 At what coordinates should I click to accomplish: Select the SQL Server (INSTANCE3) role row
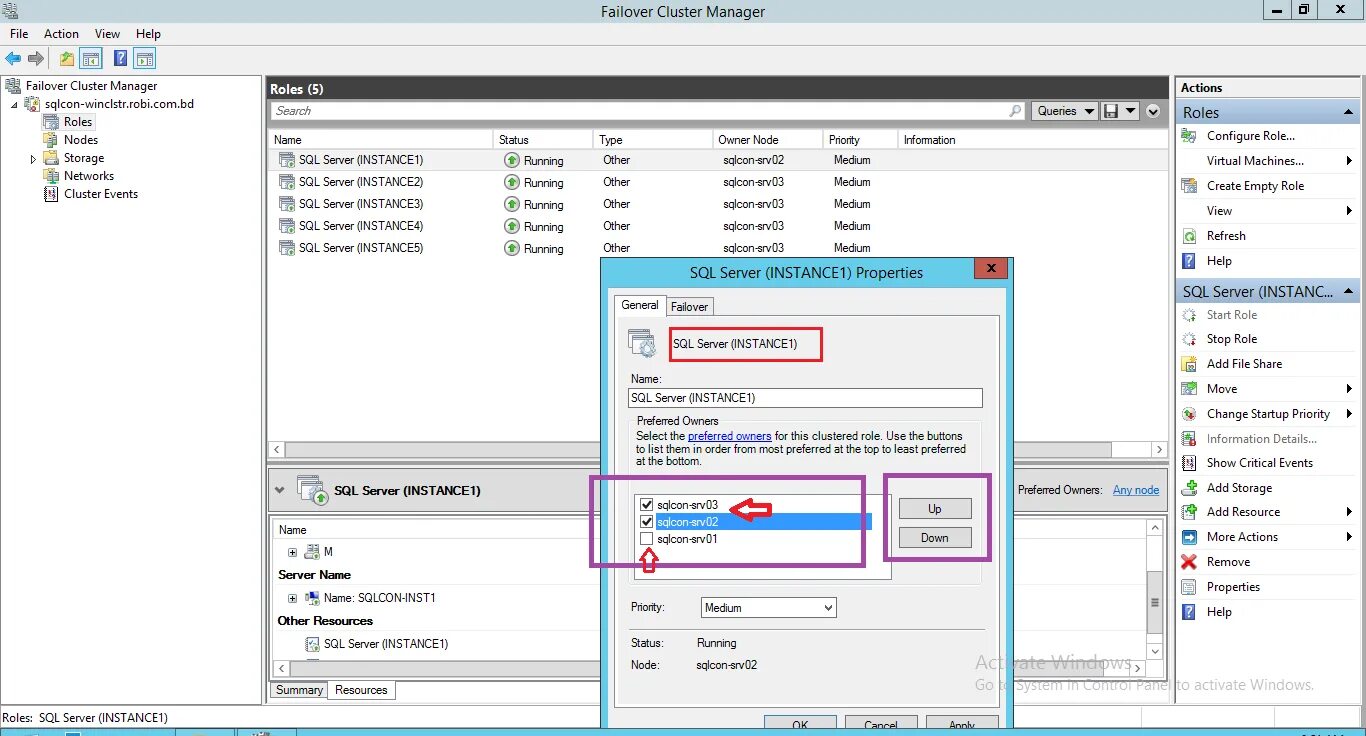719,204
